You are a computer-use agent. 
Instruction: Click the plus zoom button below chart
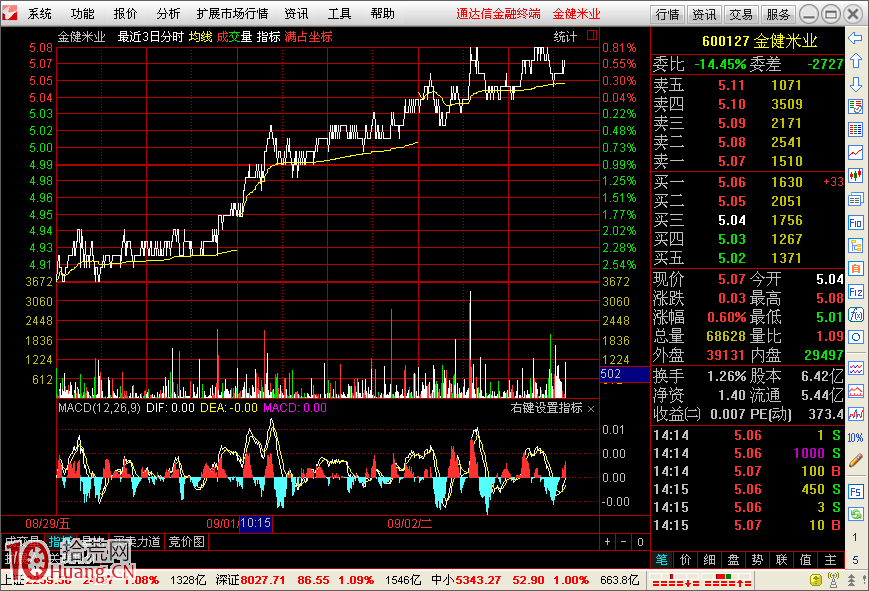click(607, 542)
